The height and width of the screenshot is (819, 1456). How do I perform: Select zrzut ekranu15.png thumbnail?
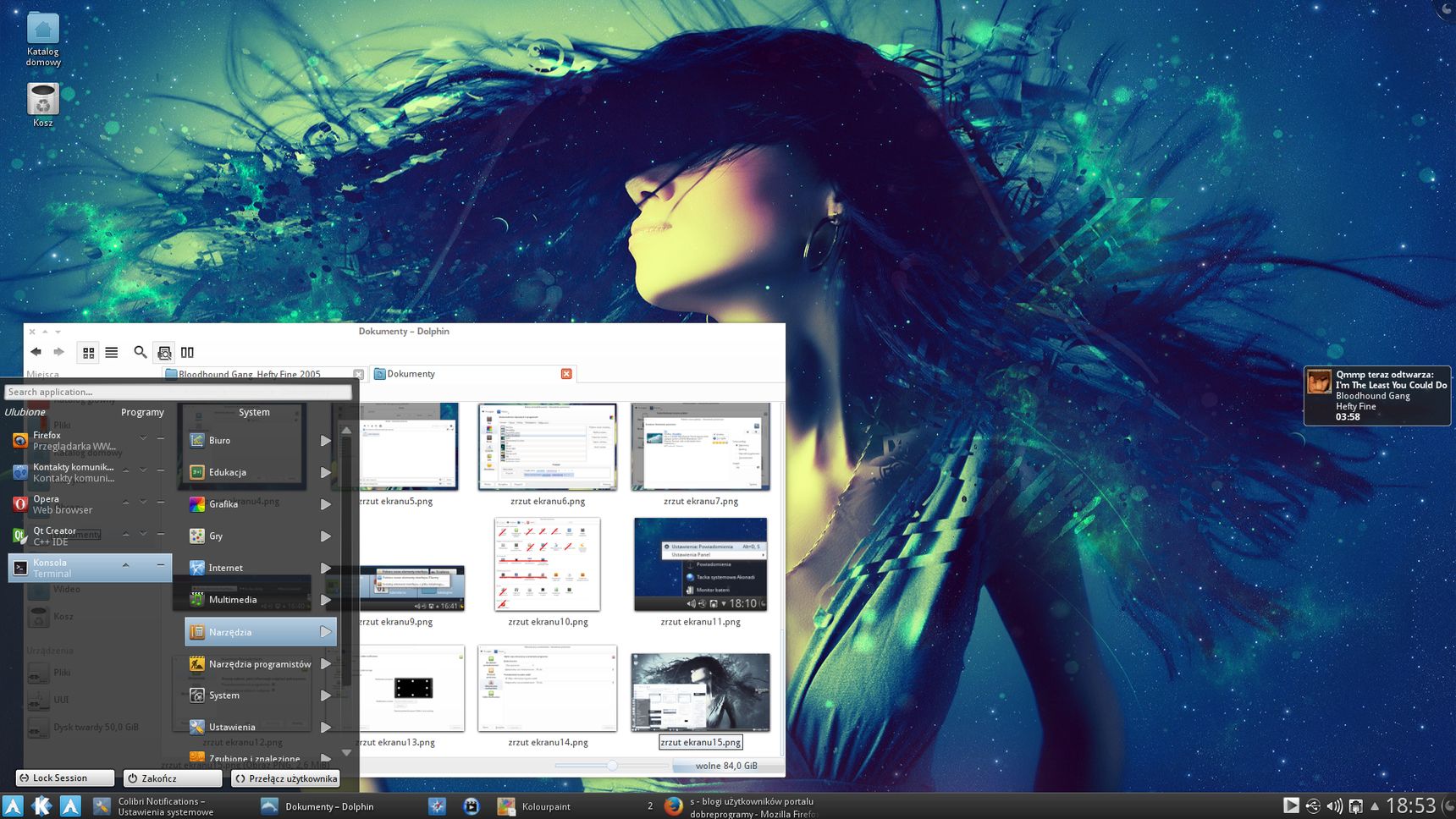tap(701, 692)
